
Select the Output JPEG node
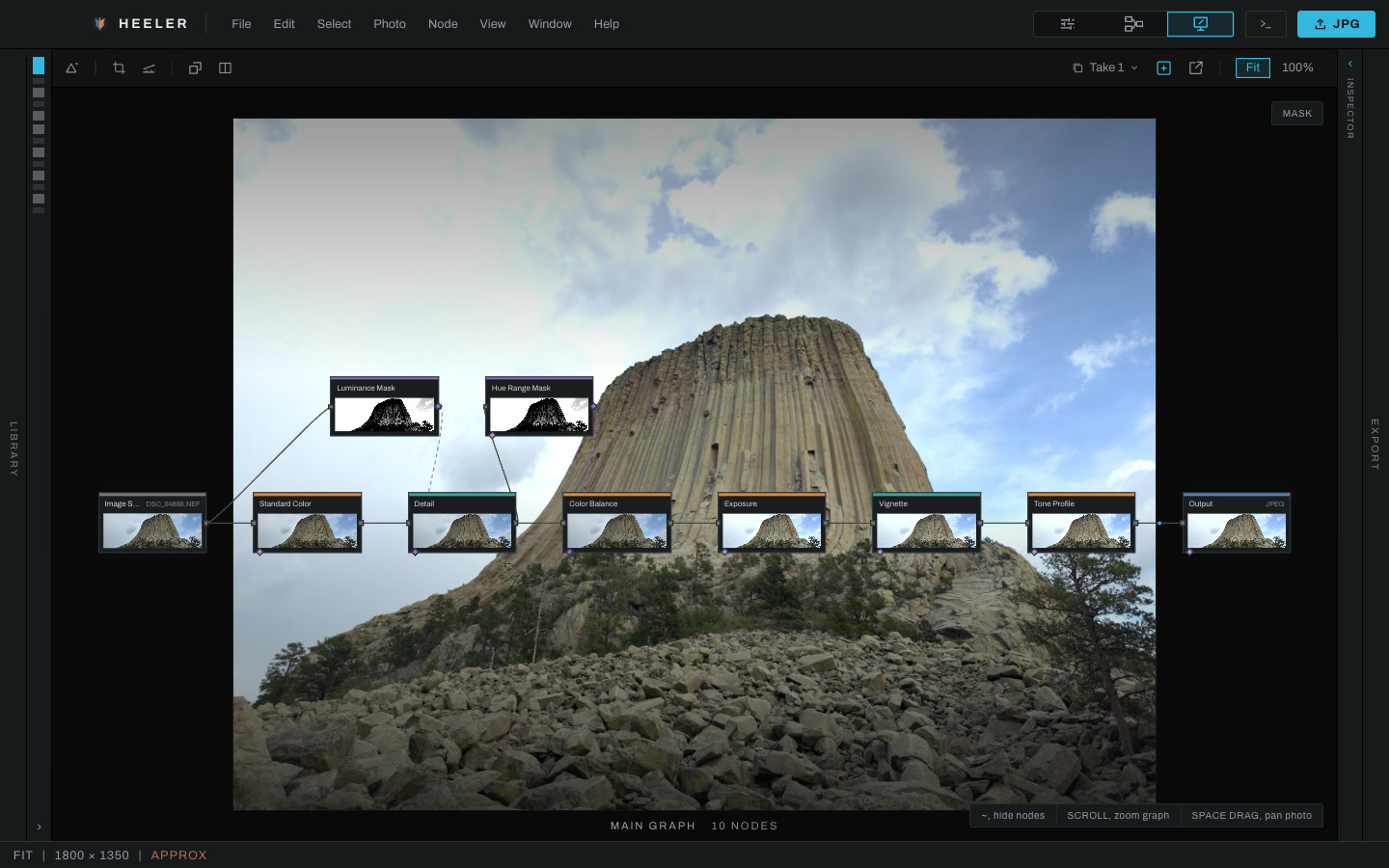click(x=1237, y=523)
